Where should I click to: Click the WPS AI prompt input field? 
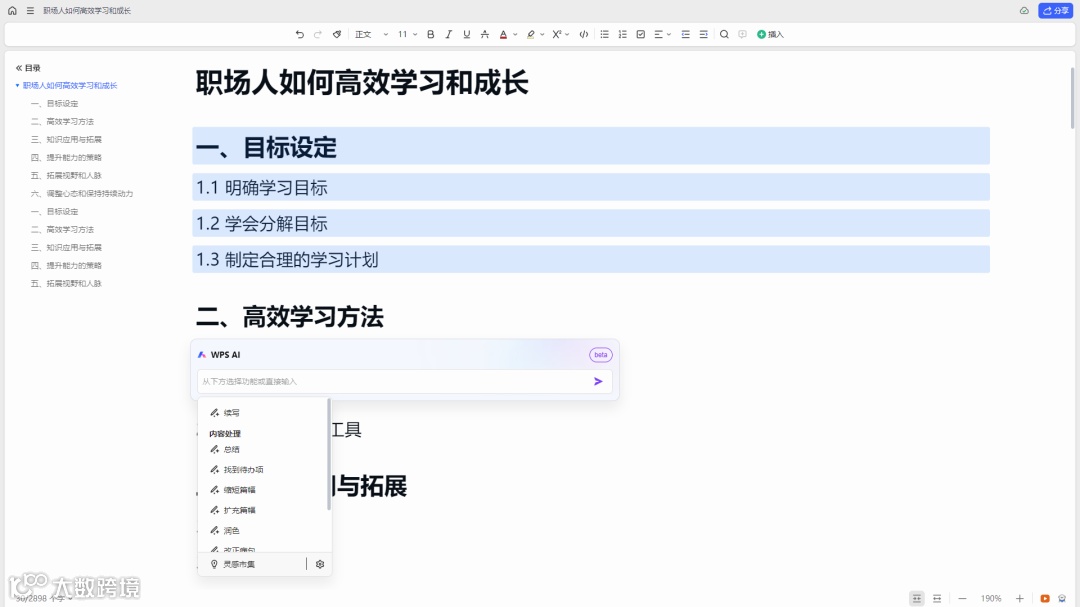393,381
